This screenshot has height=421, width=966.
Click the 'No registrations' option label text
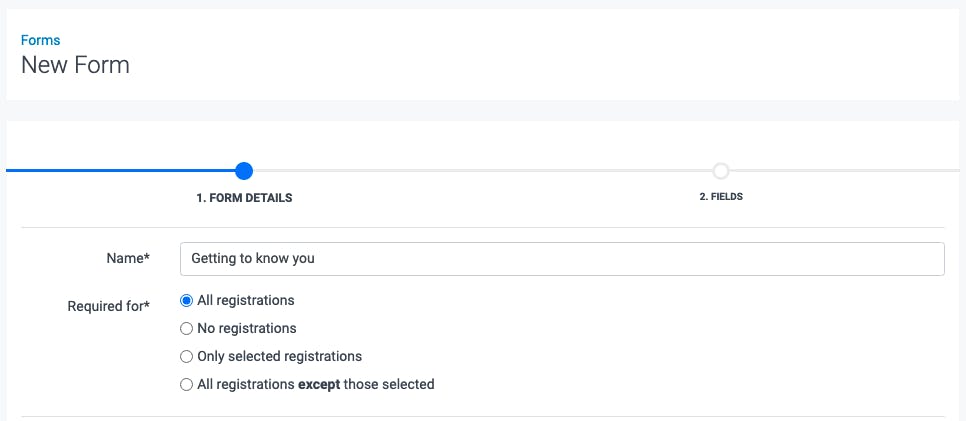tap(247, 328)
